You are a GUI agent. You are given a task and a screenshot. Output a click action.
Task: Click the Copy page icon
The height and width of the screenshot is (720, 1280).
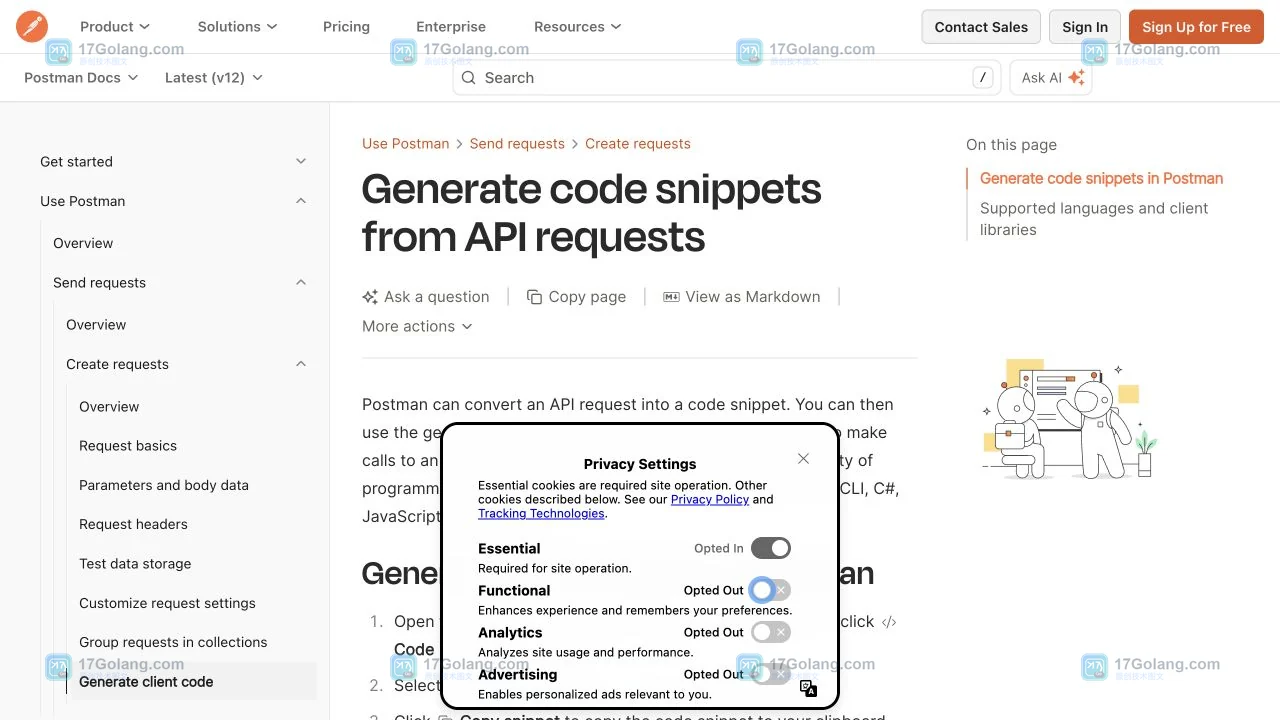(535, 297)
